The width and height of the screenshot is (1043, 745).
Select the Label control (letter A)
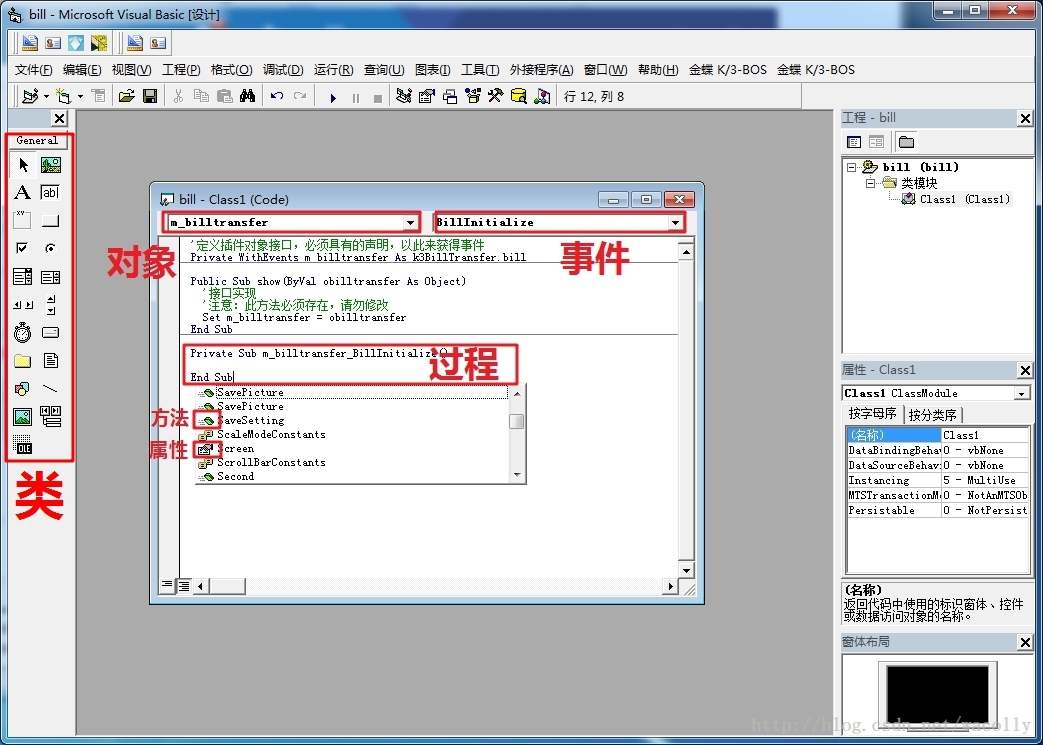click(x=23, y=192)
